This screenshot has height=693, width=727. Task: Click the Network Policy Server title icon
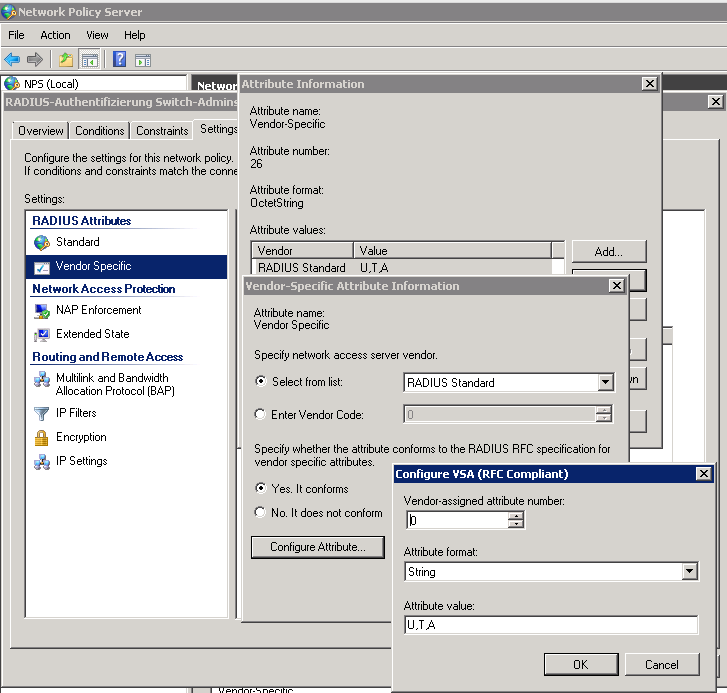coord(8,12)
